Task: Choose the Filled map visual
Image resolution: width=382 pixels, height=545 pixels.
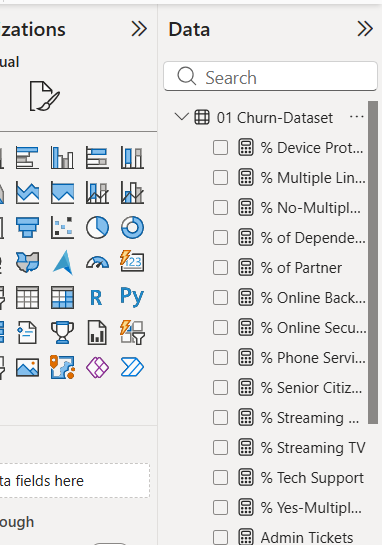Action: (27, 262)
